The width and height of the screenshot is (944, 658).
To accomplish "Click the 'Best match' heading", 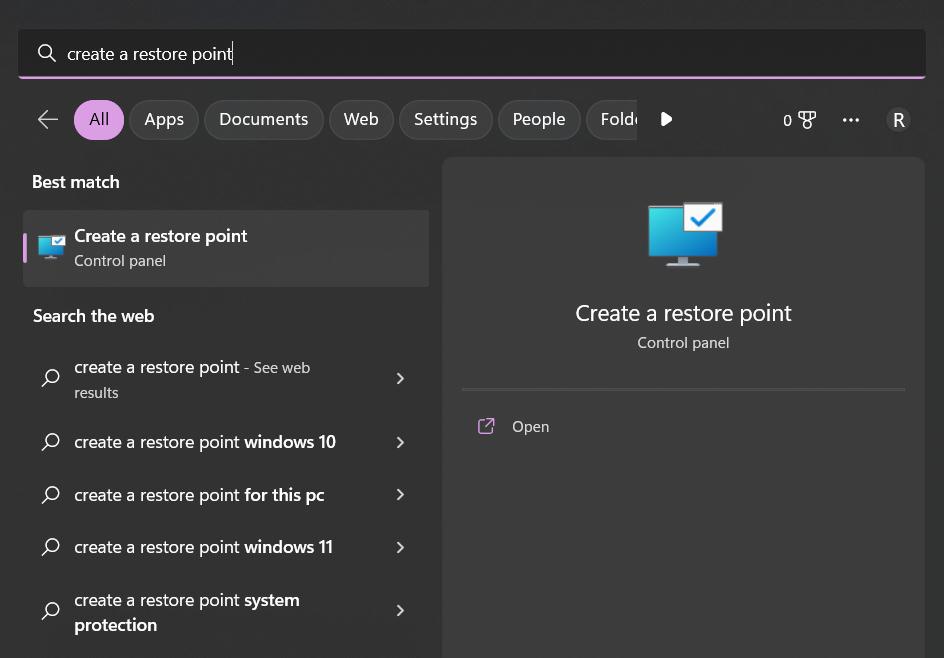I will pyautogui.click(x=76, y=182).
